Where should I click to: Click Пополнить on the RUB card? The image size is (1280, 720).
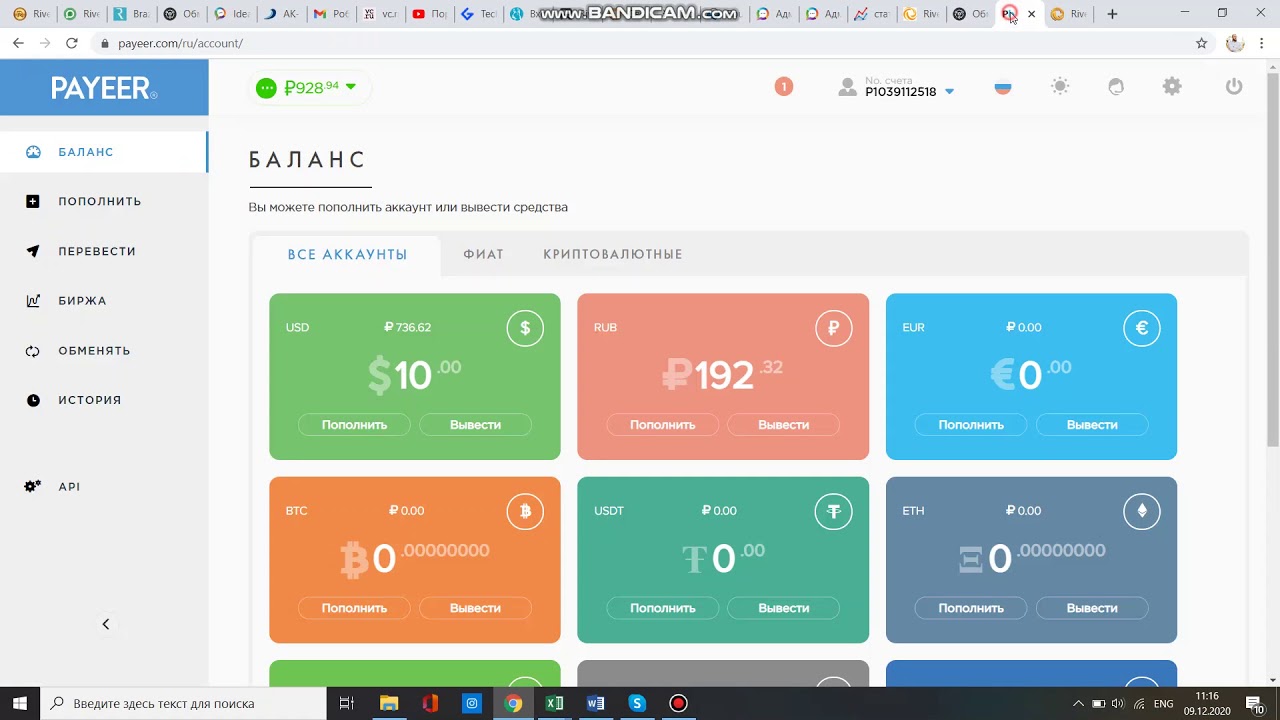coord(662,425)
